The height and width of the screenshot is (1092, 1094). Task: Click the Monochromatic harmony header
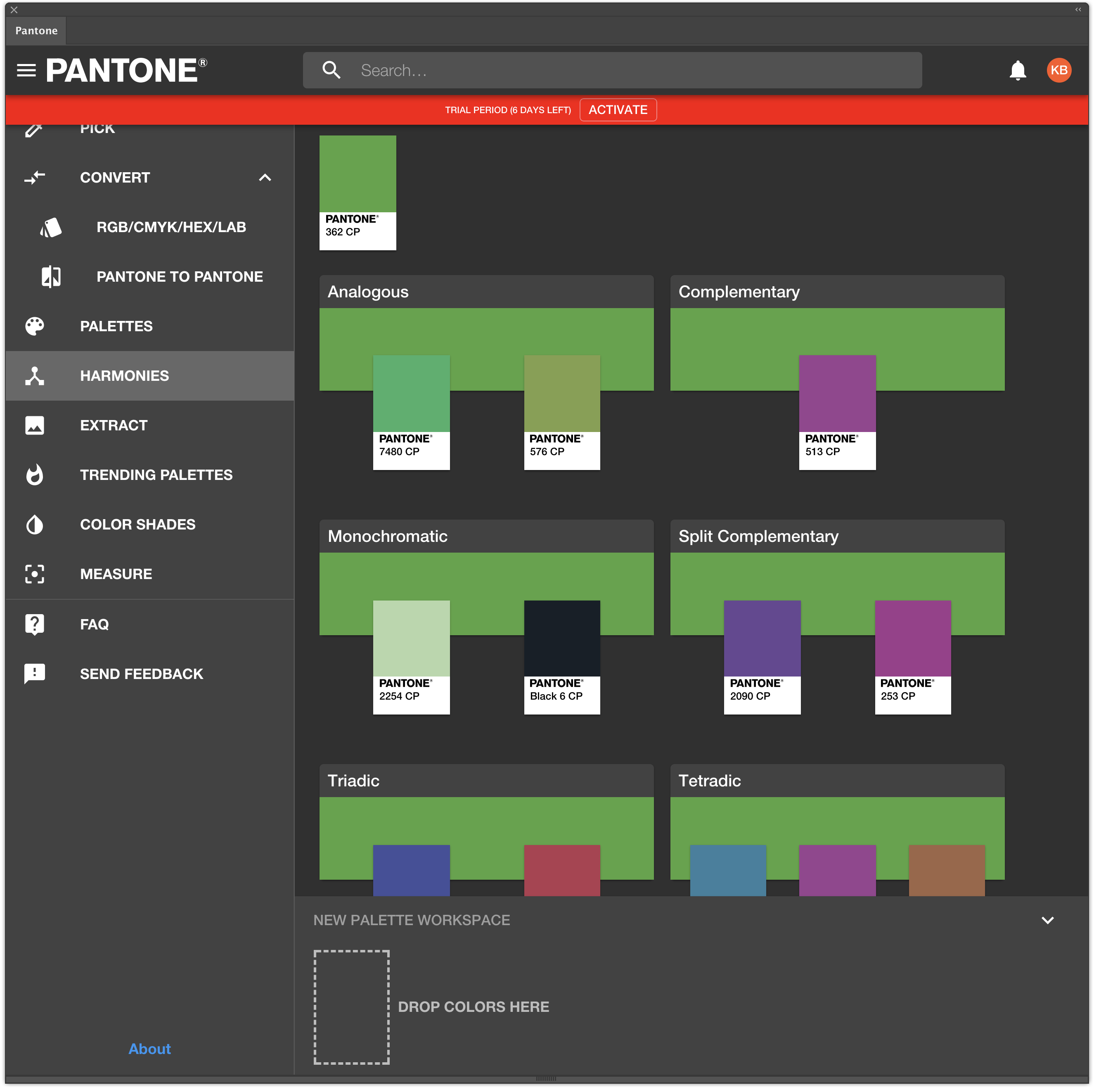486,537
